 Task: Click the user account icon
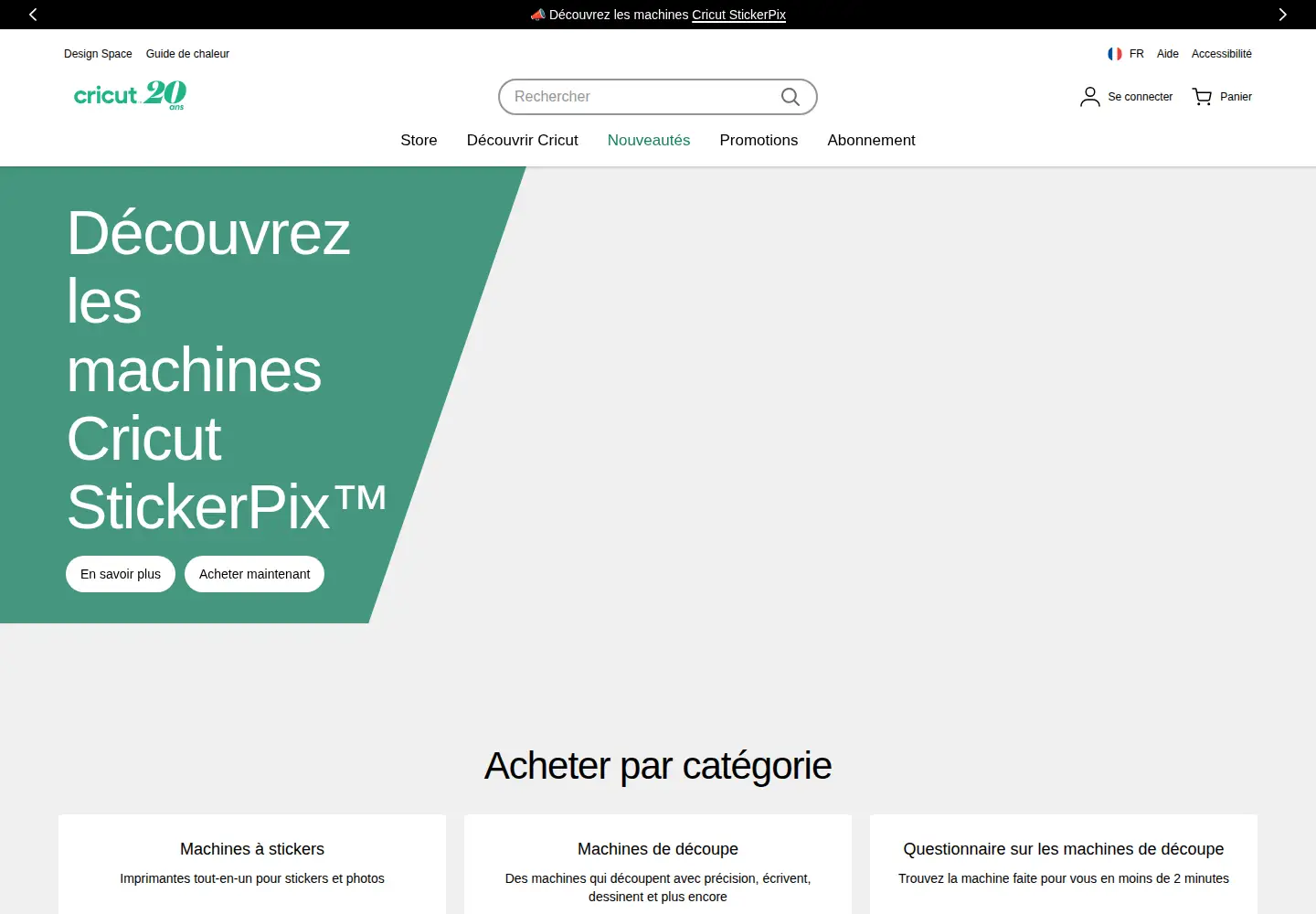[x=1089, y=97]
